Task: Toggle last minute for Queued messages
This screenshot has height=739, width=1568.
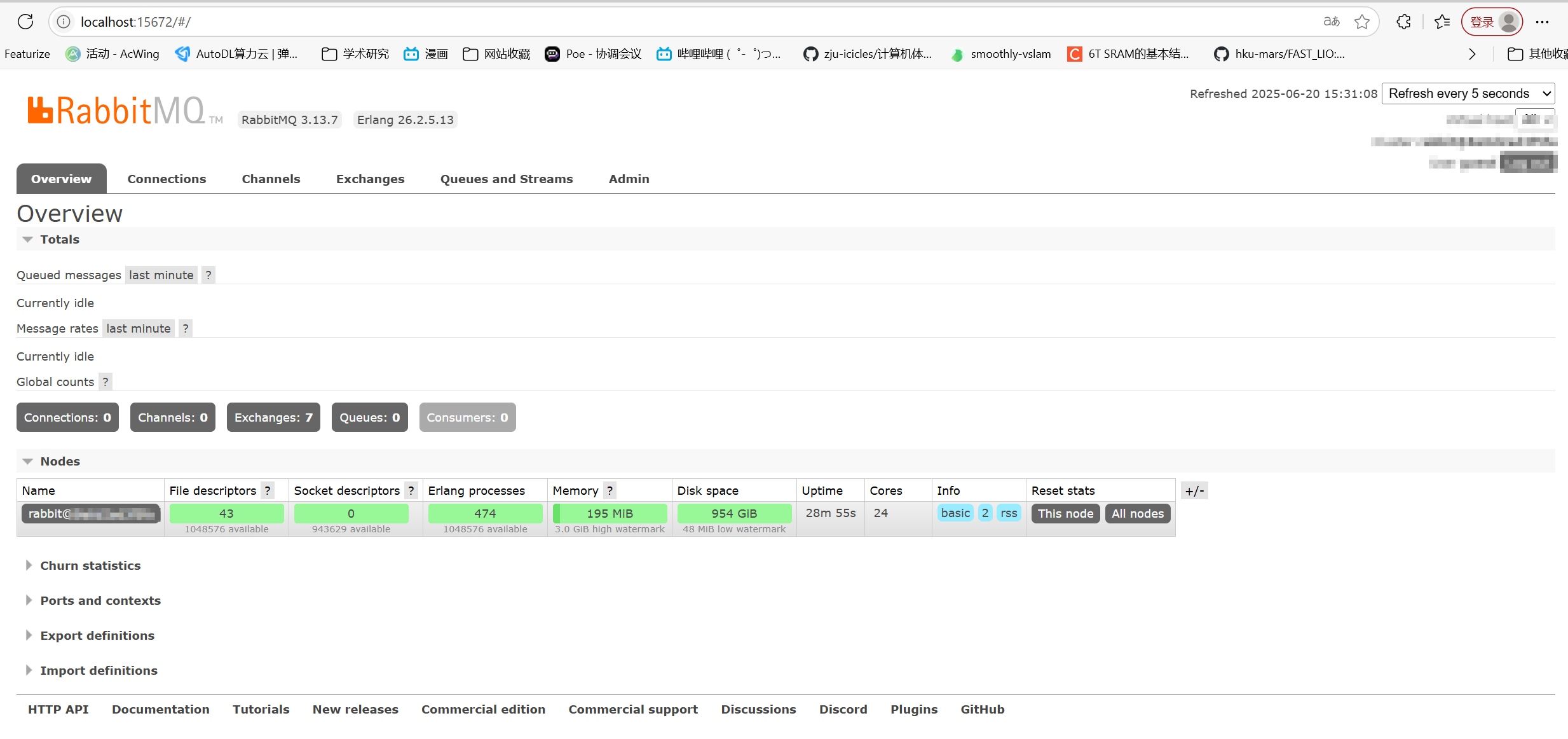Action: click(161, 275)
